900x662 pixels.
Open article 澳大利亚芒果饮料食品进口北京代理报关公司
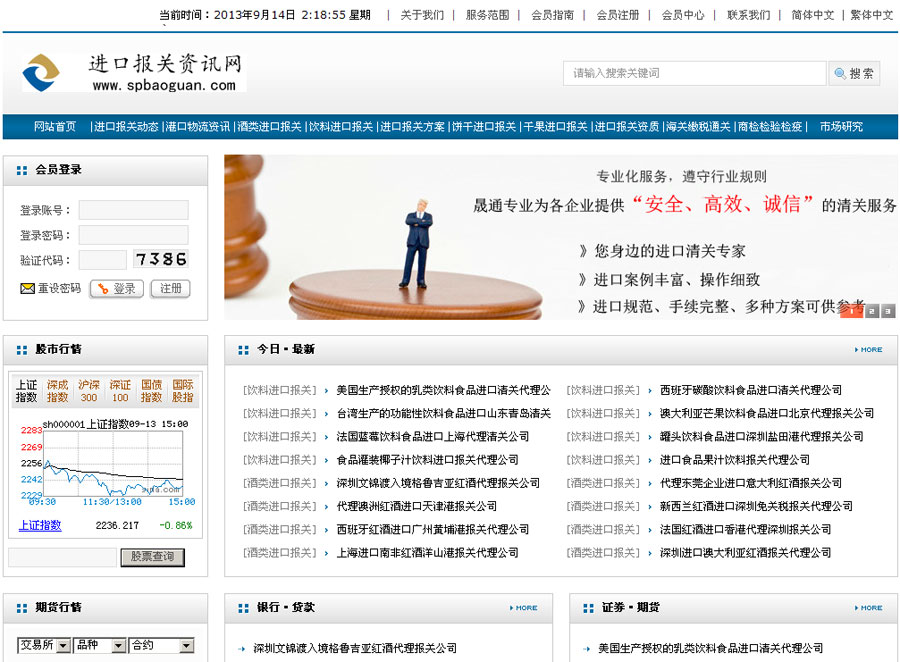(x=767, y=413)
